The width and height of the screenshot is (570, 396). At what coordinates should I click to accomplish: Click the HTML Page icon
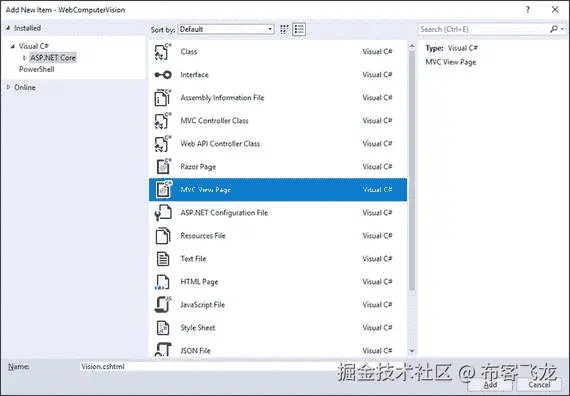pyautogui.click(x=162, y=282)
